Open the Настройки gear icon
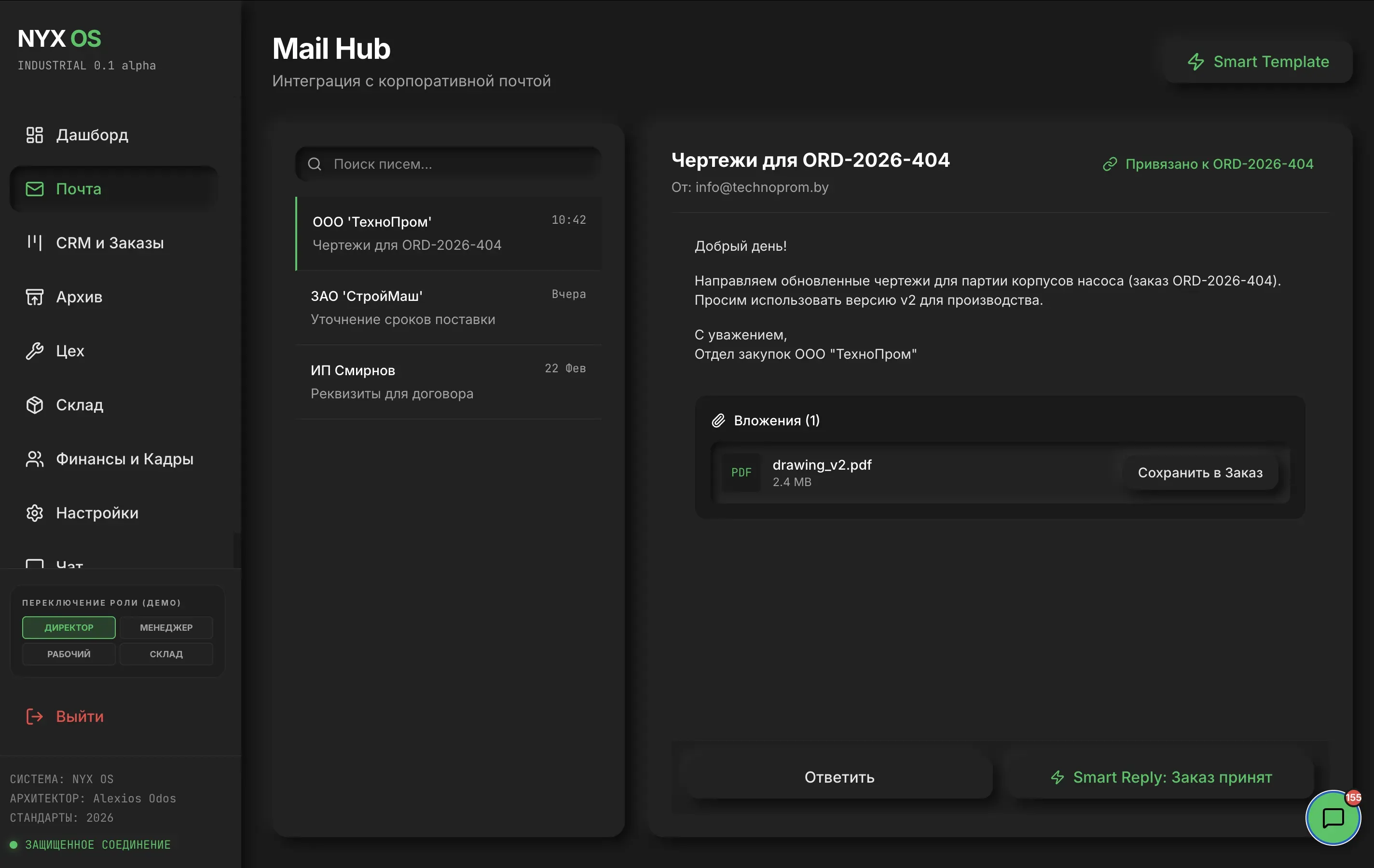The width and height of the screenshot is (1374, 868). point(34,513)
